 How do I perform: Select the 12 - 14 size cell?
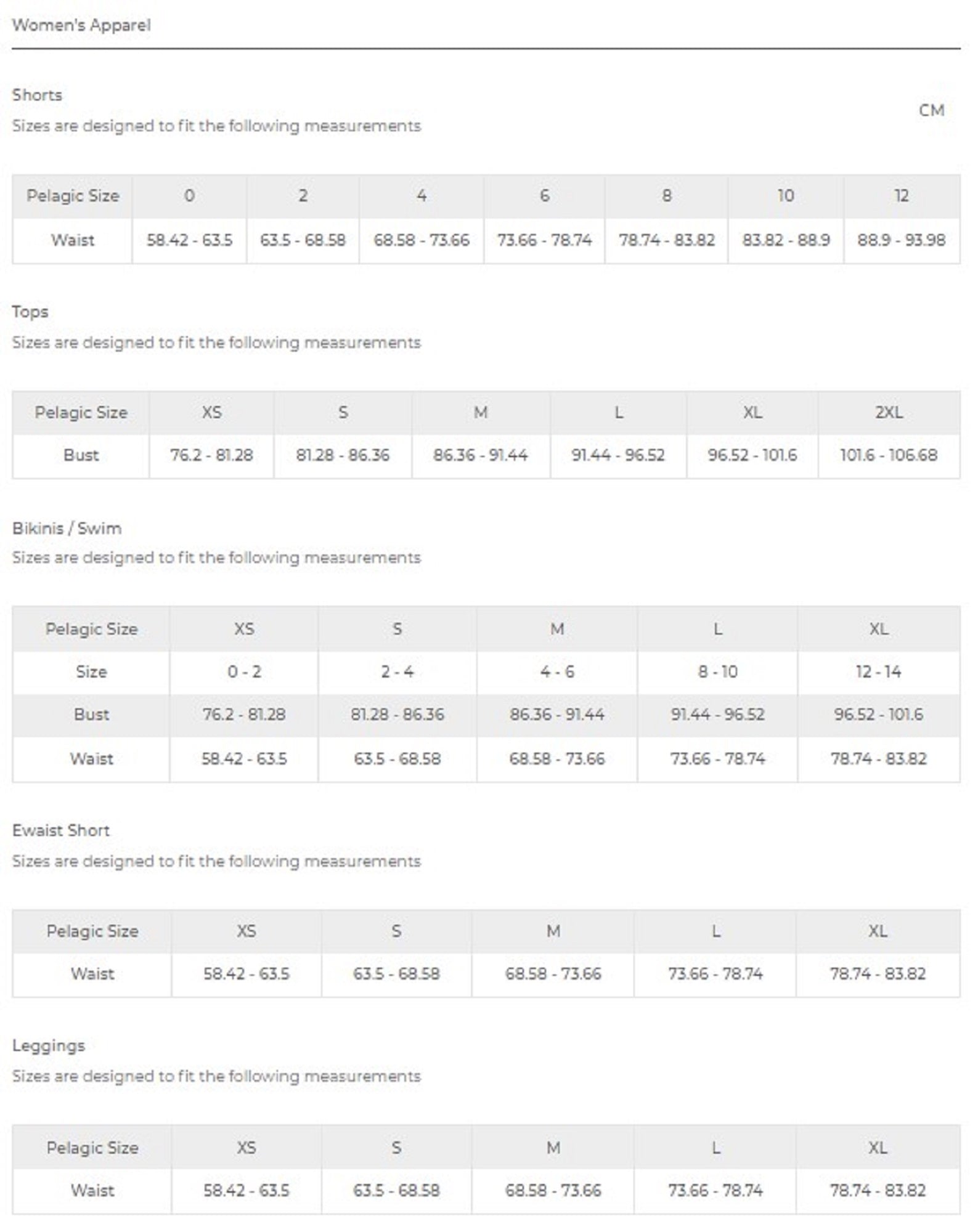point(878,672)
